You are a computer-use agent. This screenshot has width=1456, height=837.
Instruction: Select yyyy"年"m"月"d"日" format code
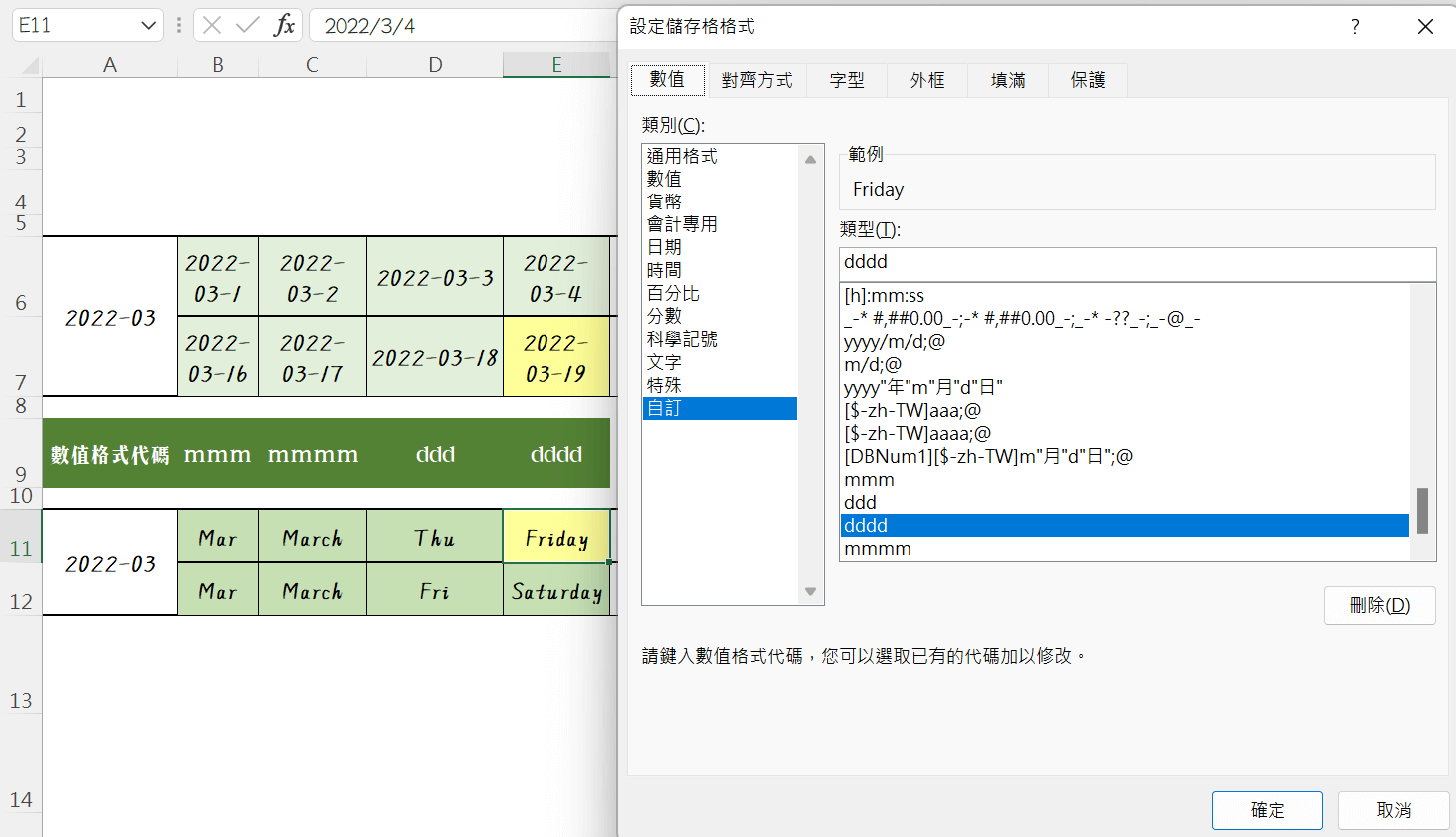[x=1125, y=387]
